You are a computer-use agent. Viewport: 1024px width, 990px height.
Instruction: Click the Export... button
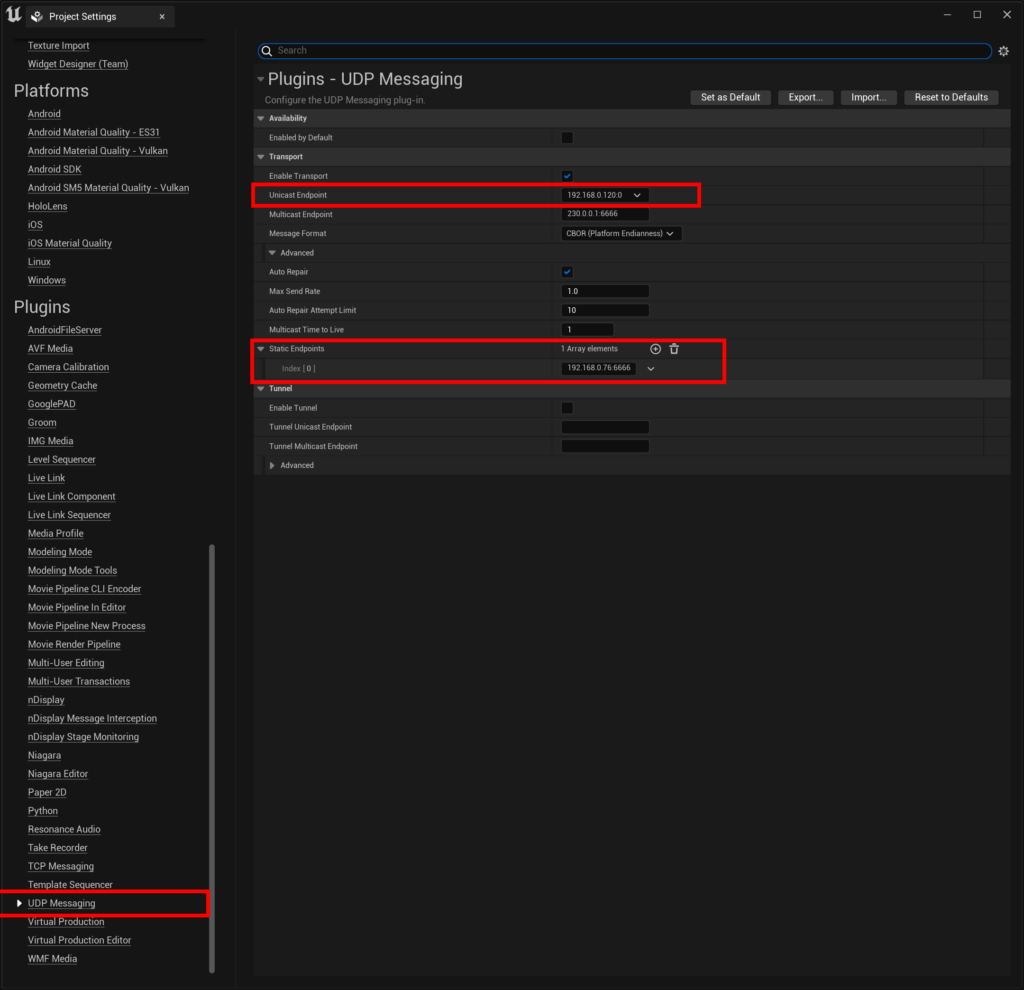click(805, 97)
